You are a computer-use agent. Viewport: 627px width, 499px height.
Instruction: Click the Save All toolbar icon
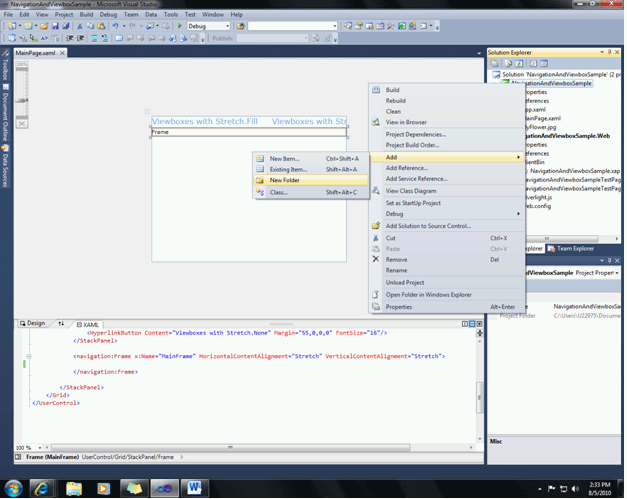tap(68, 26)
